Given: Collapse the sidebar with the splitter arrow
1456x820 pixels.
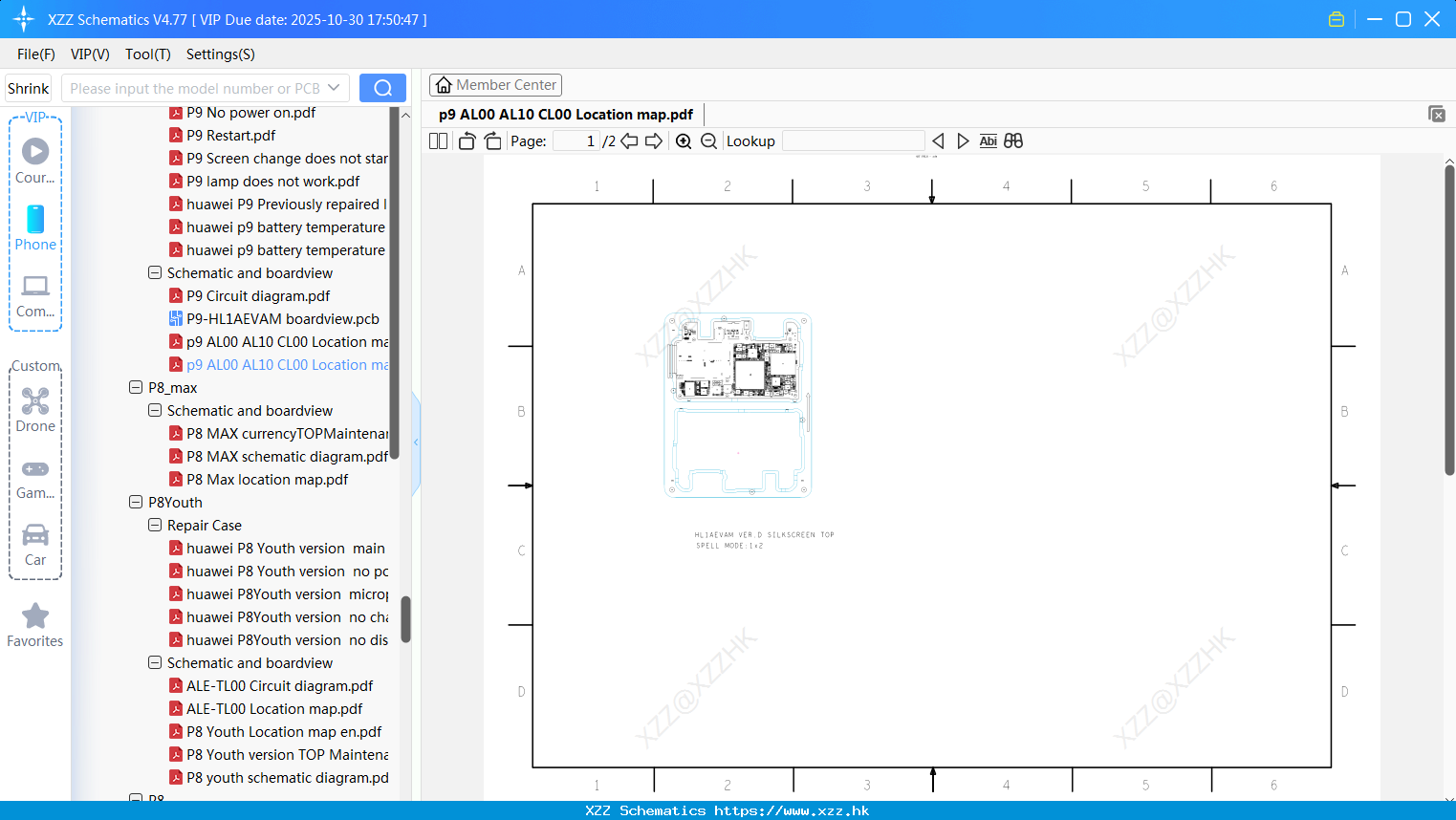Looking at the screenshot, I should pos(416,442).
